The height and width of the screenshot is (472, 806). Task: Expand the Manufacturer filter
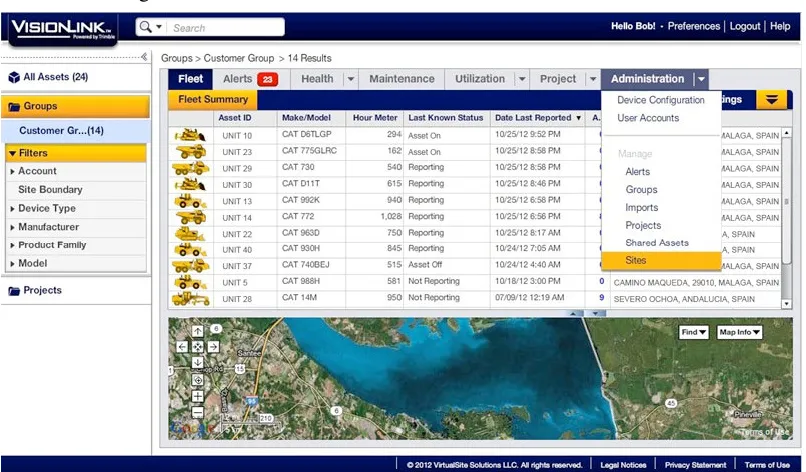12,227
